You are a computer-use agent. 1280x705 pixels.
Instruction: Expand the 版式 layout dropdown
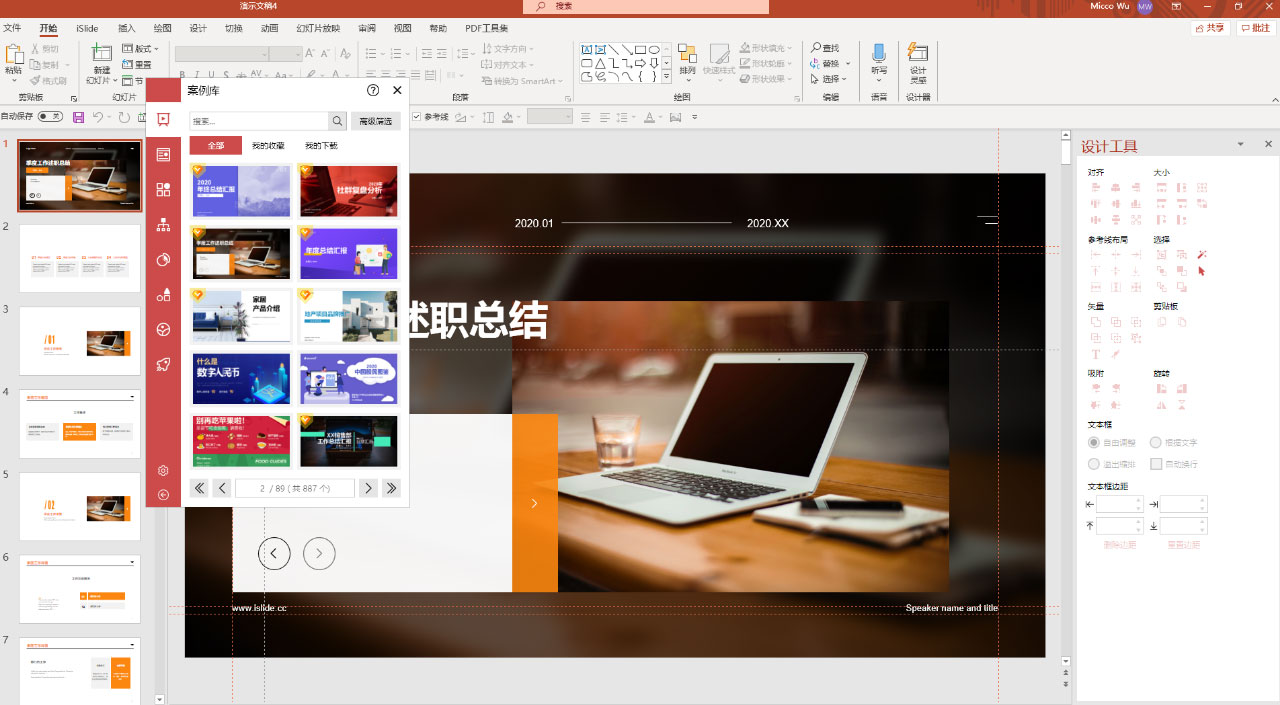point(142,48)
